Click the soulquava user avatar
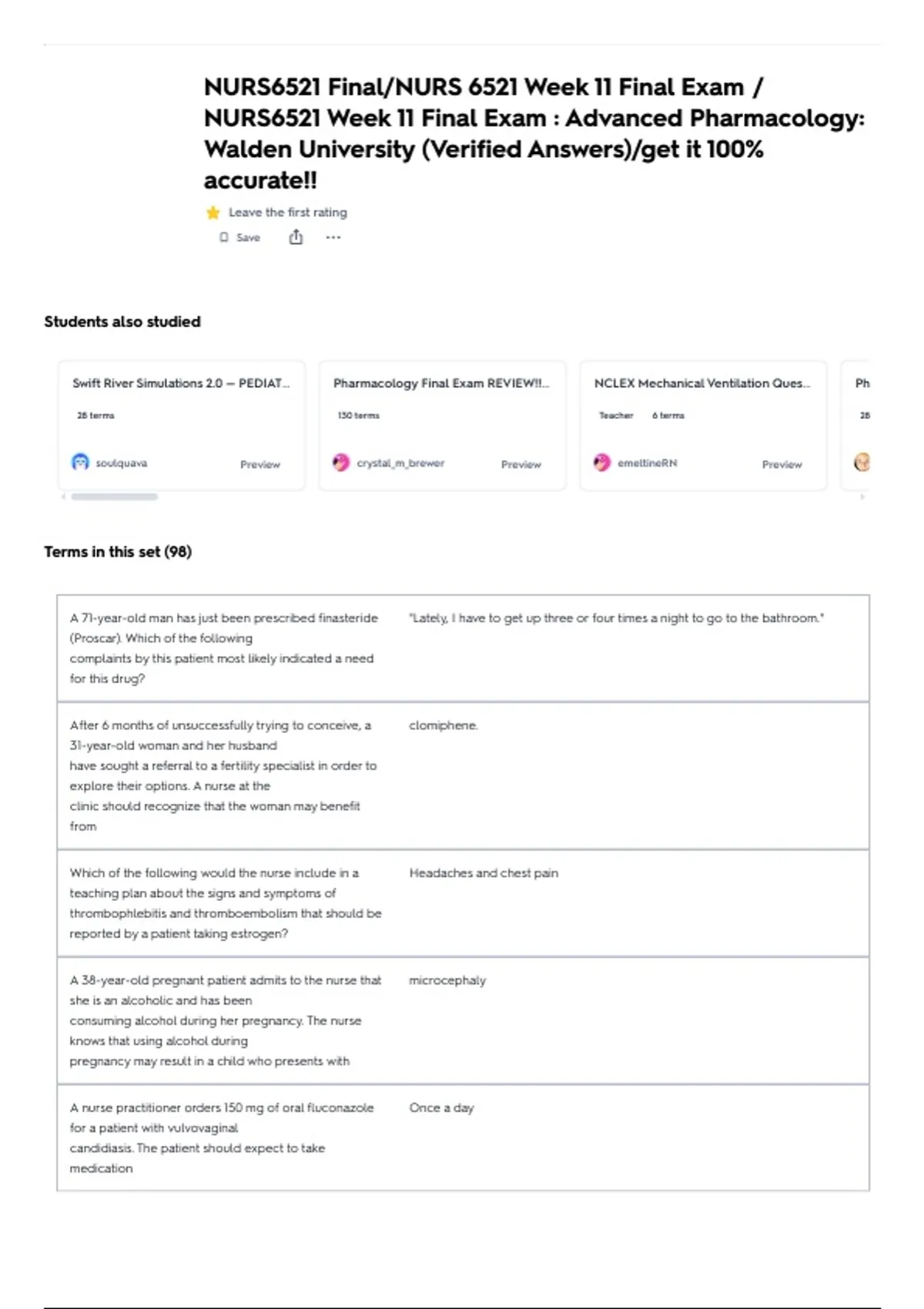This screenshot has height=1309, width=924. pyautogui.click(x=80, y=462)
